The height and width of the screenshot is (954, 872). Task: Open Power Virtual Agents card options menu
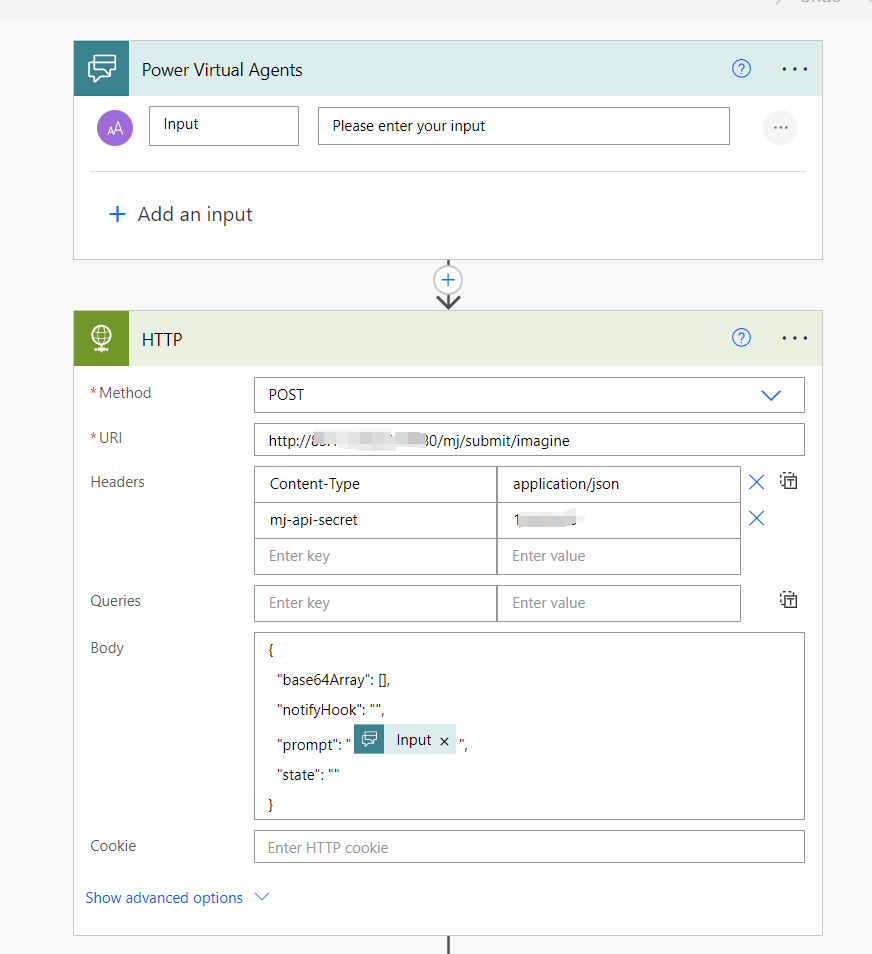tap(795, 69)
